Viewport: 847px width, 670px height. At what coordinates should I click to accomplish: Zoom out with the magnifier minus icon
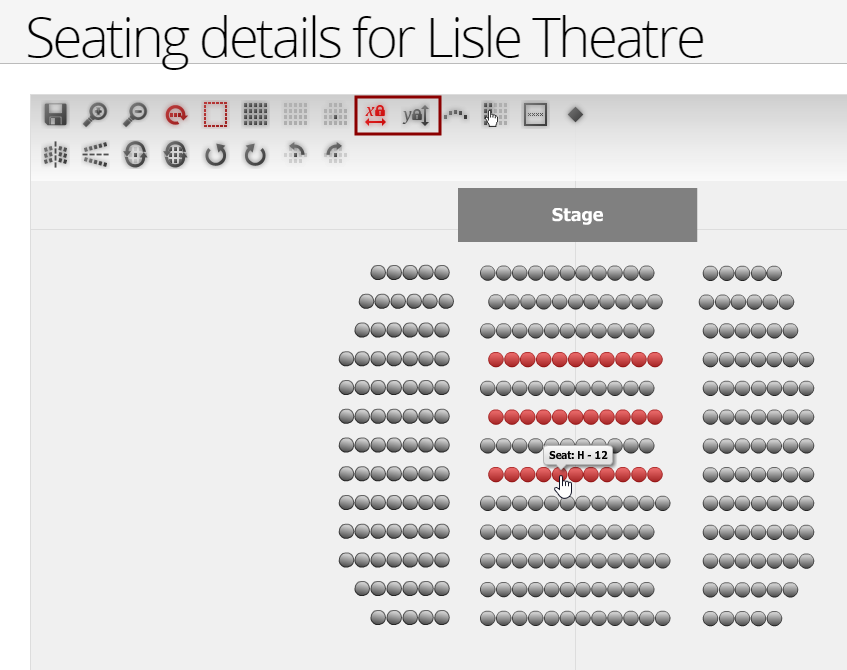pos(136,115)
